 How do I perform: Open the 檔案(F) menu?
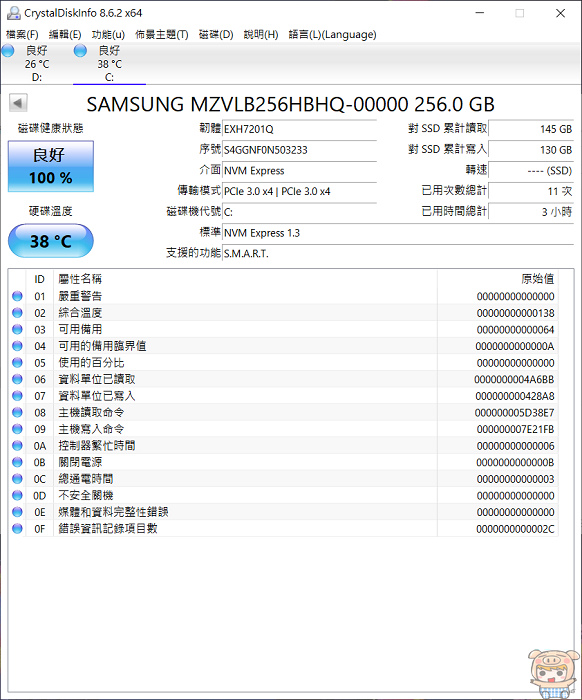22,34
